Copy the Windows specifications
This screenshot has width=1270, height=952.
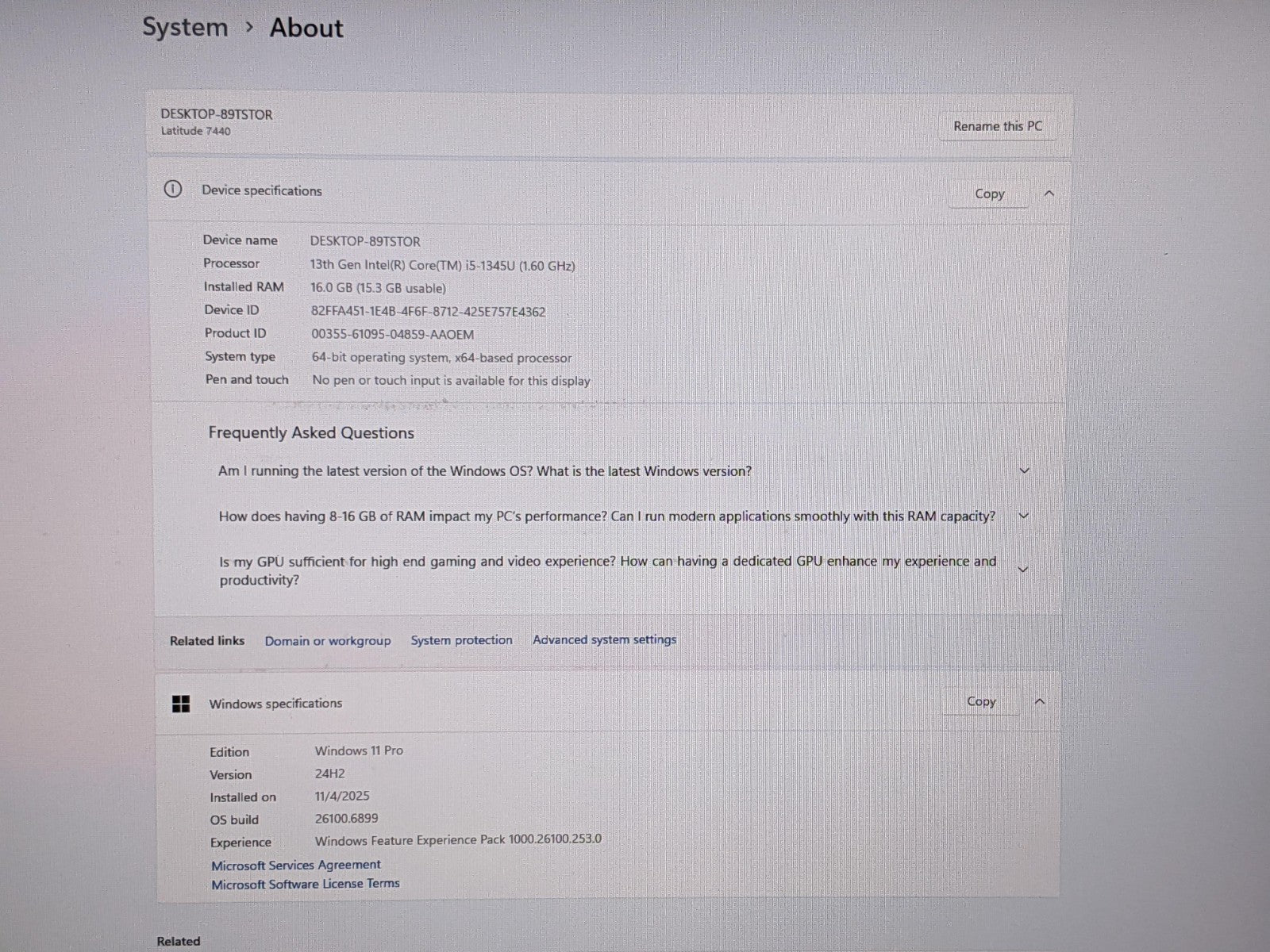(x=981, y=701)
